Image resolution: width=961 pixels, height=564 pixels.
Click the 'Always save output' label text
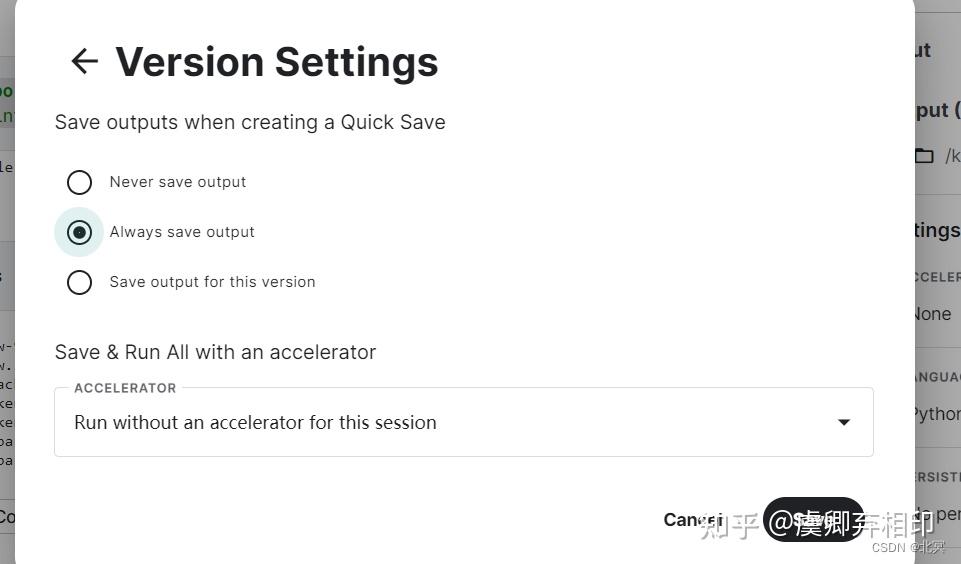pos(182,232)
